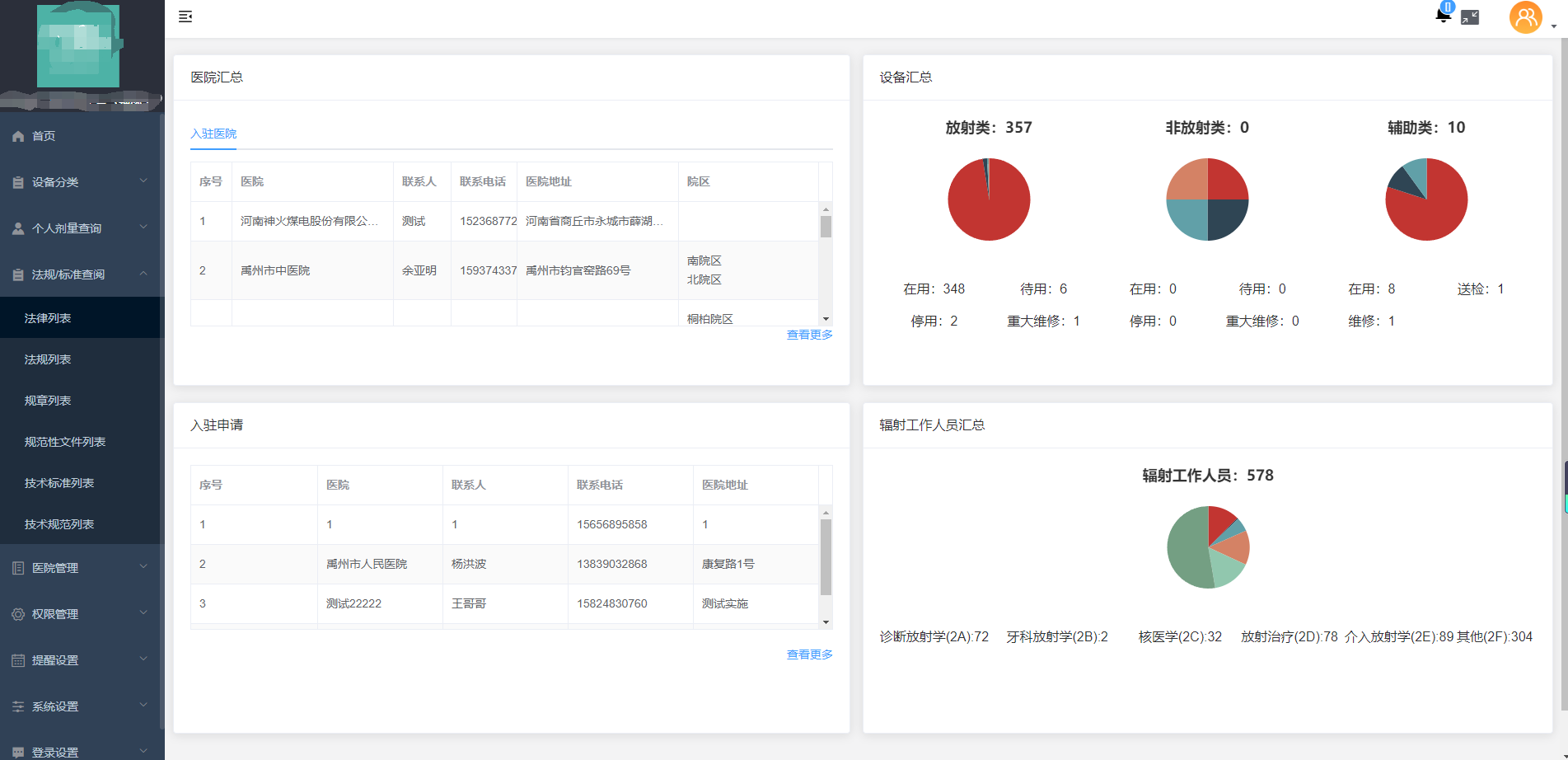Click the 法规/标准查阅 document icon
Viewport: 1568px width, 760px height.
[x=18, y=274]
